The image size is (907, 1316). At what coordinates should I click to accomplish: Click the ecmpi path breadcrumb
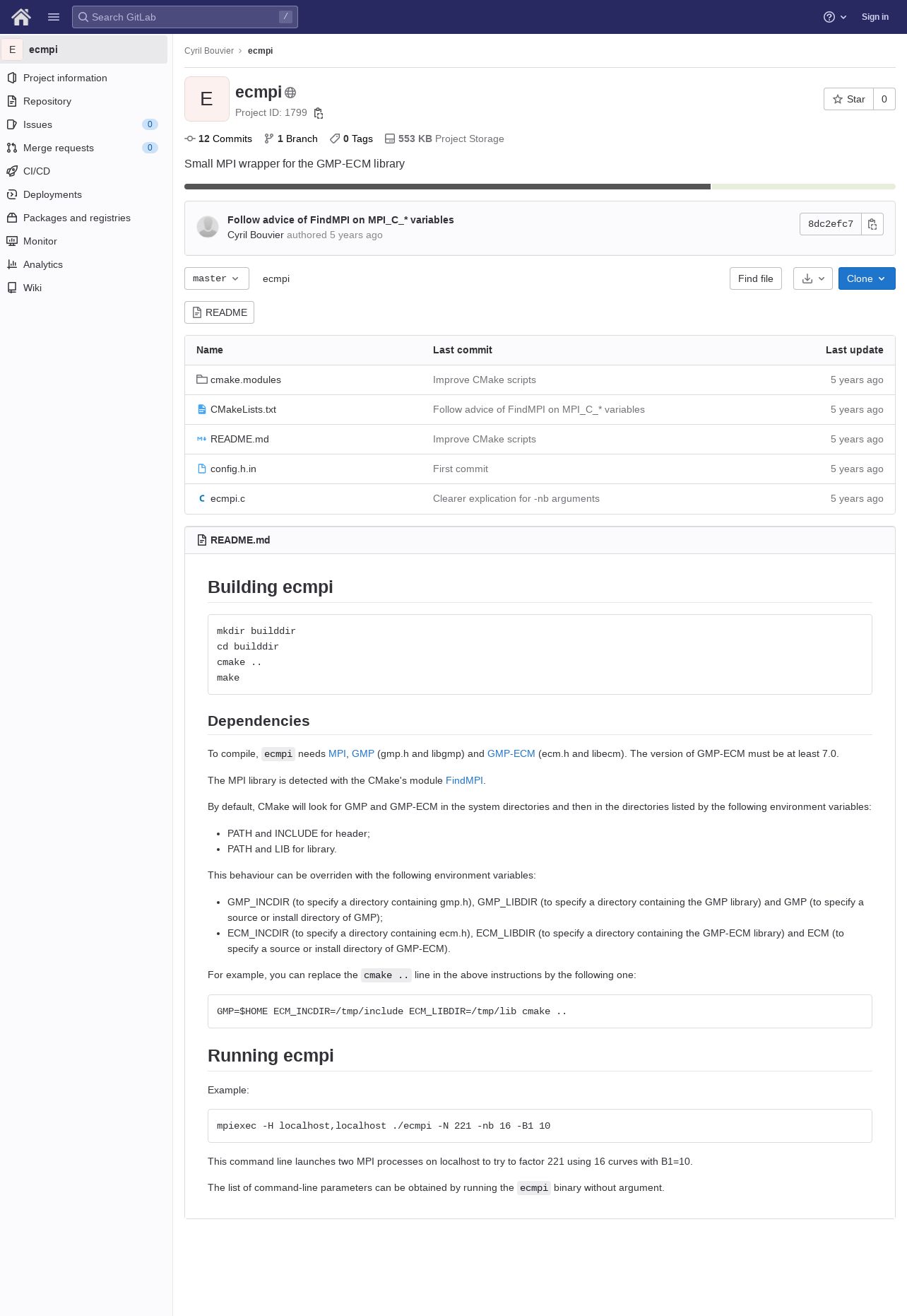pyautogui.click(x=276, y=278)
